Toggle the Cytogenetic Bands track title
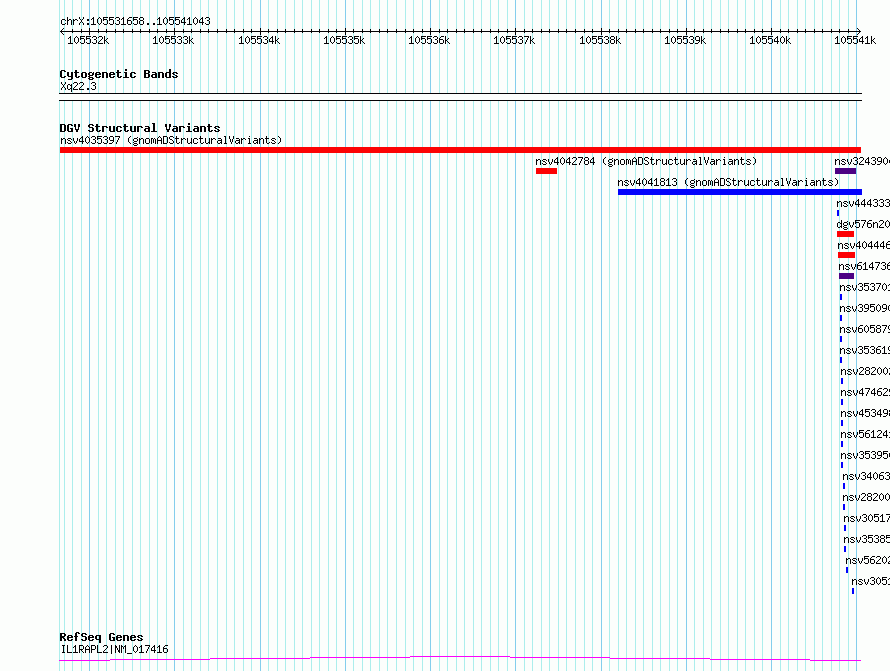The height and width of the screenshot is (671, 890). tap(119, 74)
